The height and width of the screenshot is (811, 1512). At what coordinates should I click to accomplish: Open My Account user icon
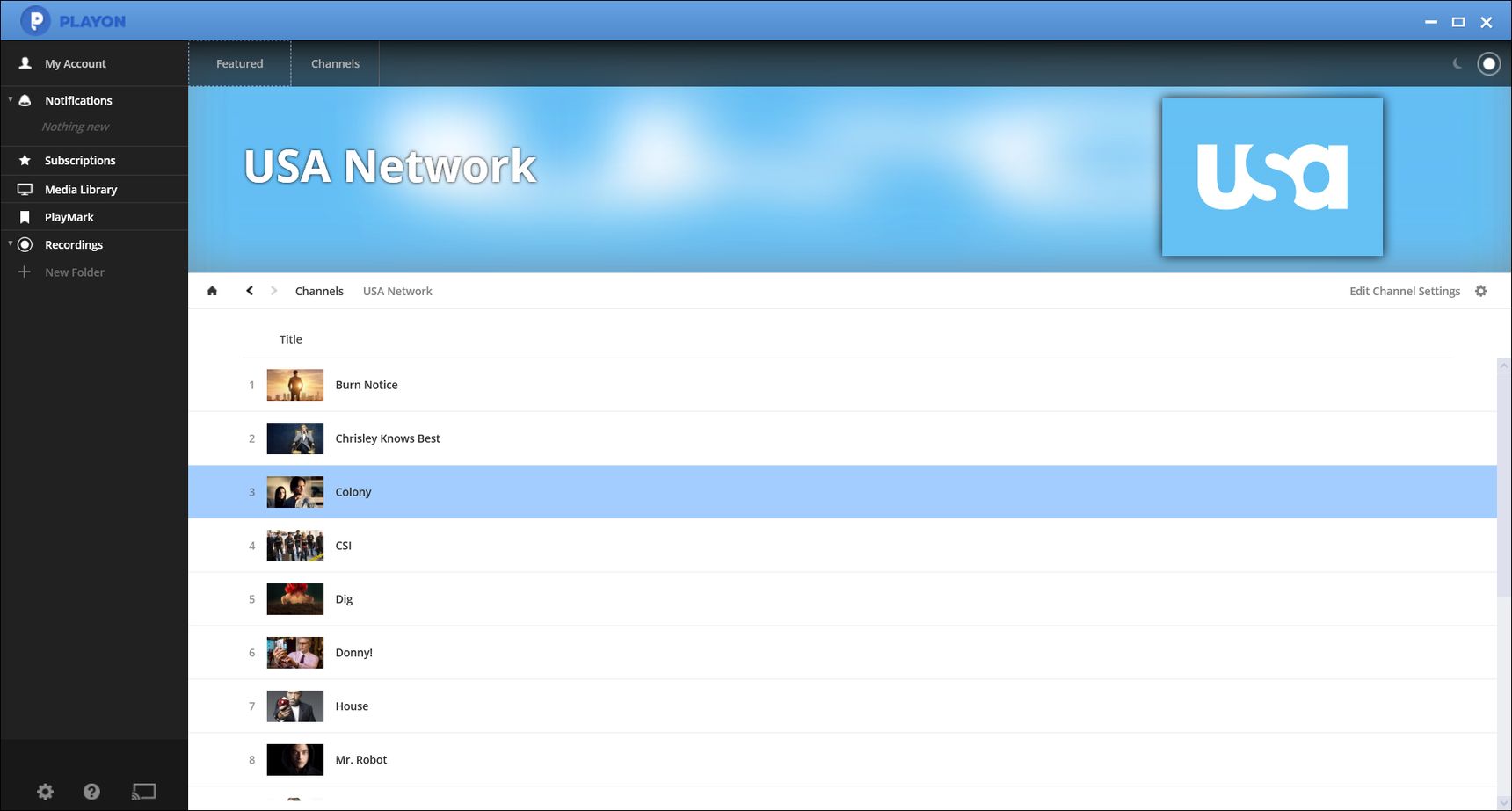[x=25, y=63]
